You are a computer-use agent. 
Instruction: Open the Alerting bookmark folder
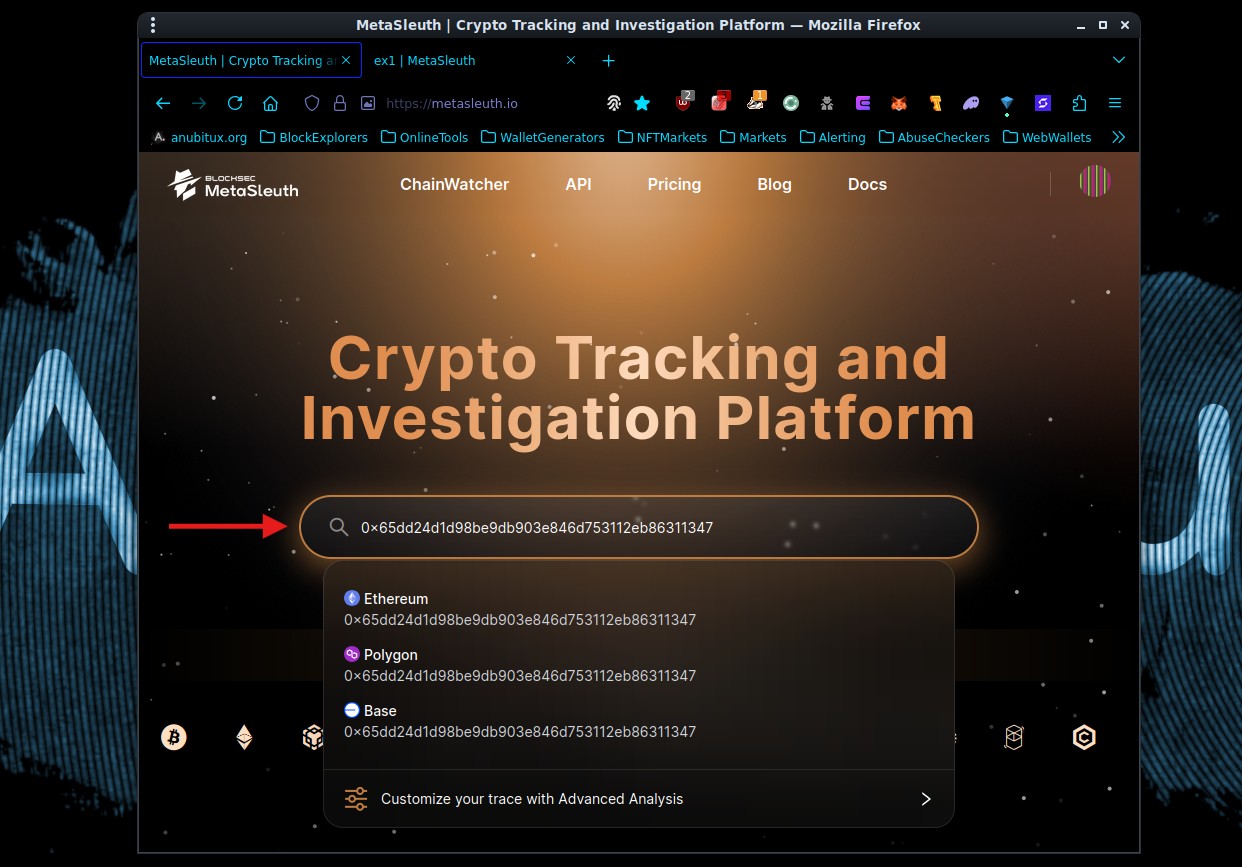tap(832, 137)
